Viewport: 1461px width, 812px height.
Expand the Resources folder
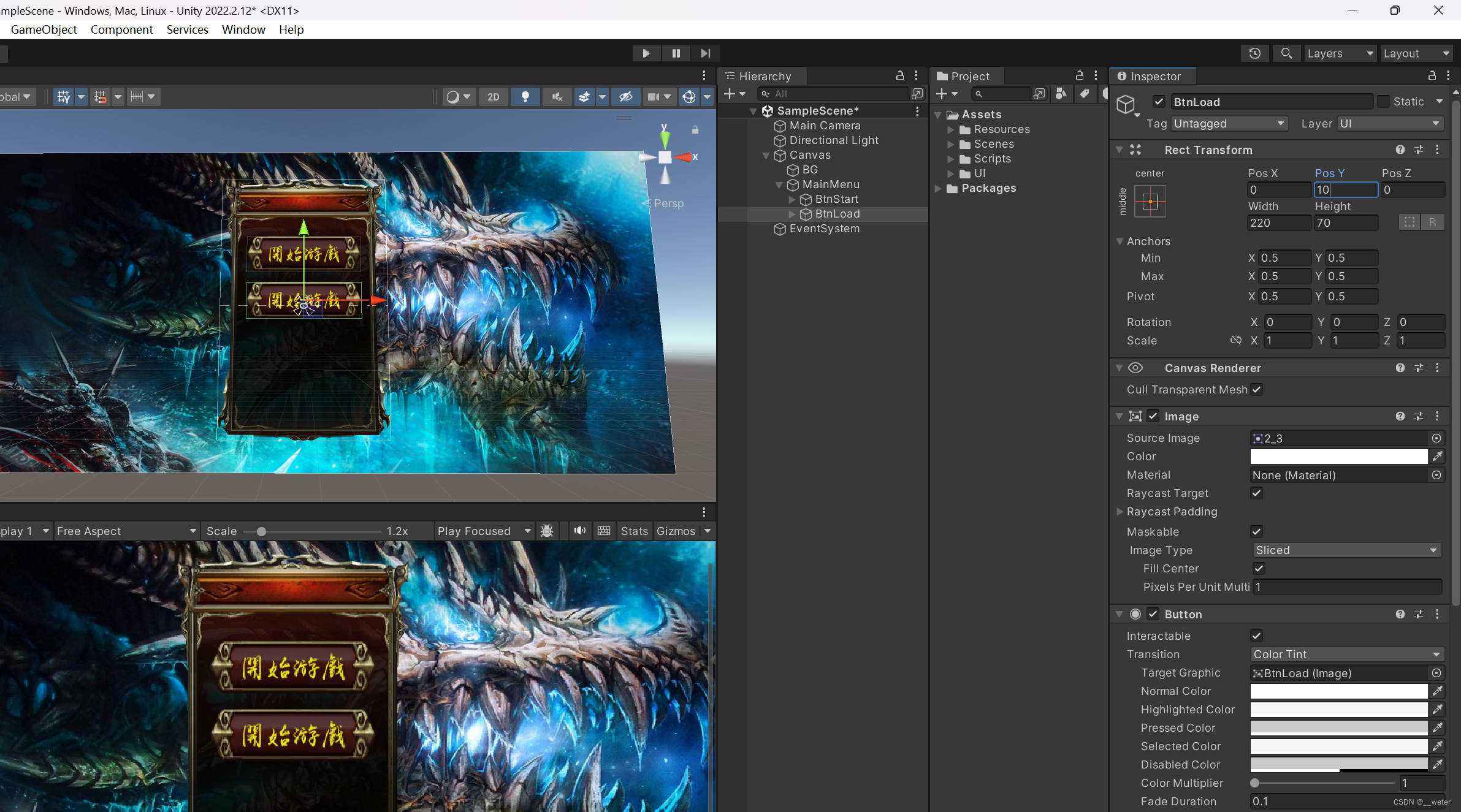951,129
